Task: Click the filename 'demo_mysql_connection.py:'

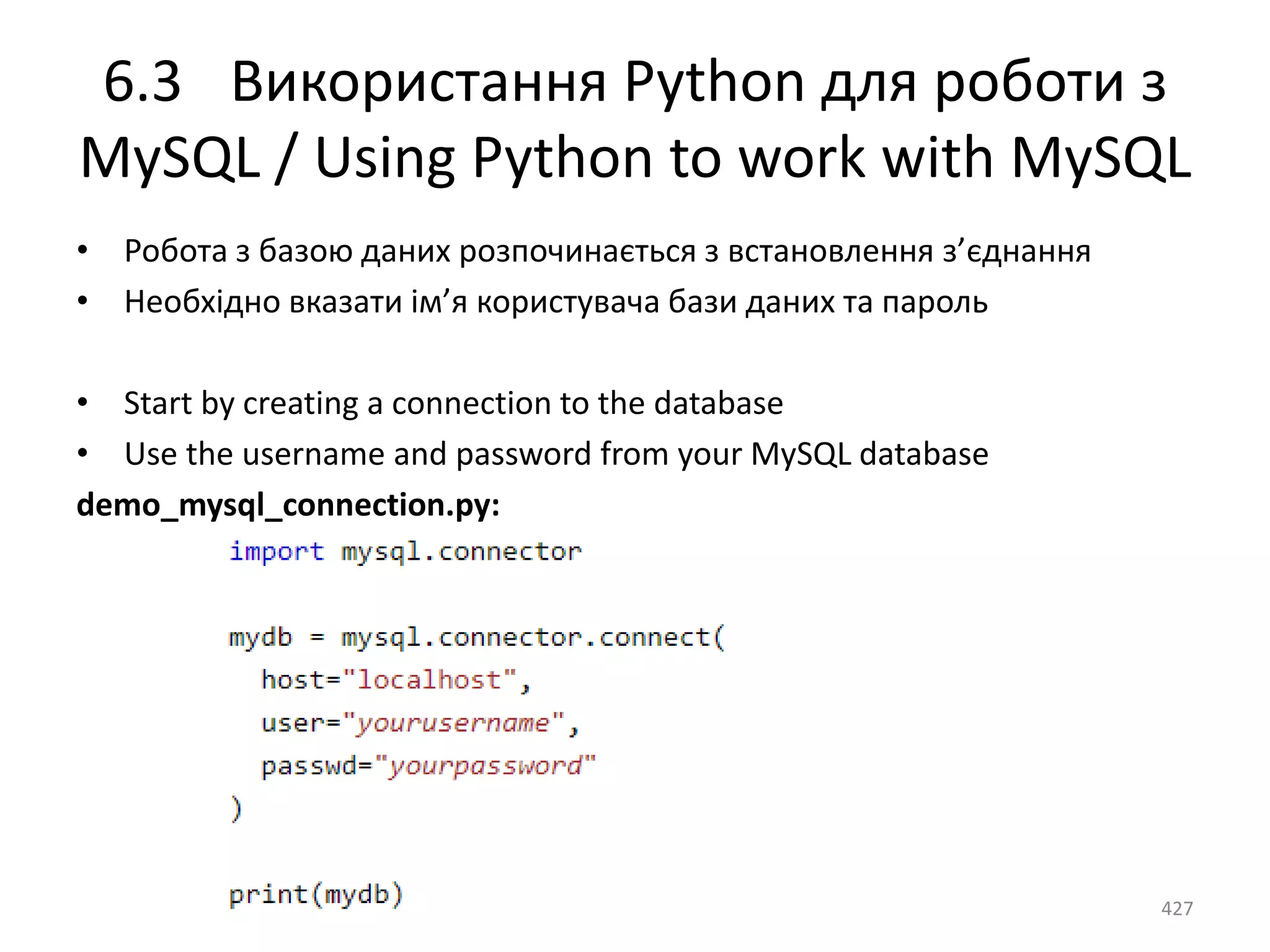Action: [288, 505]
